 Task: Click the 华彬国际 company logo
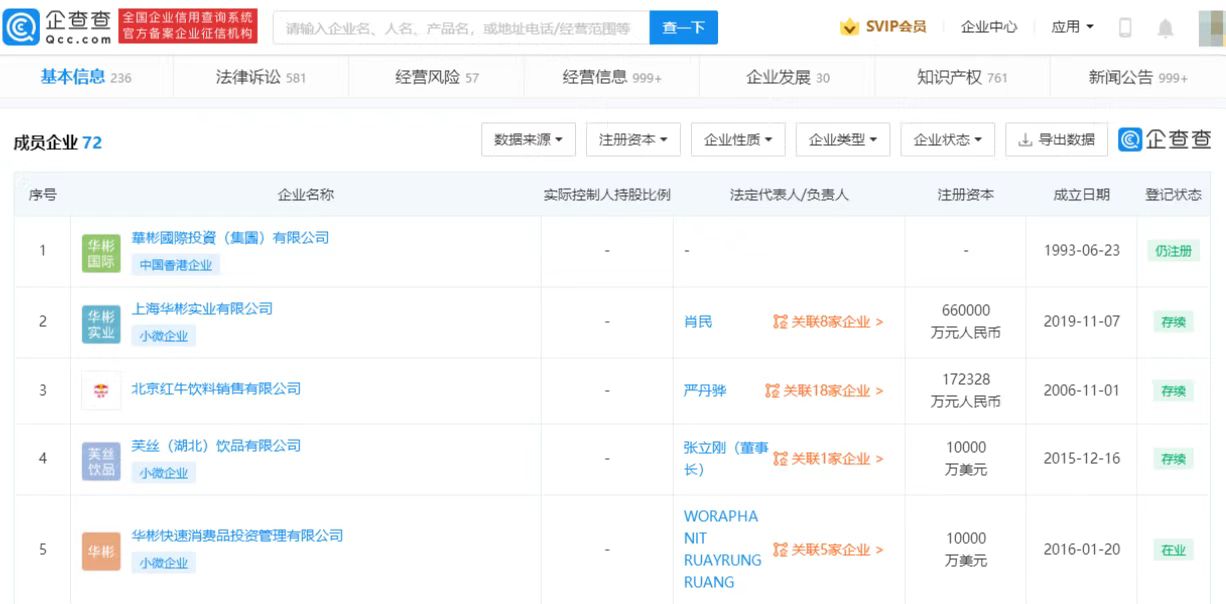tap(101, 253)
